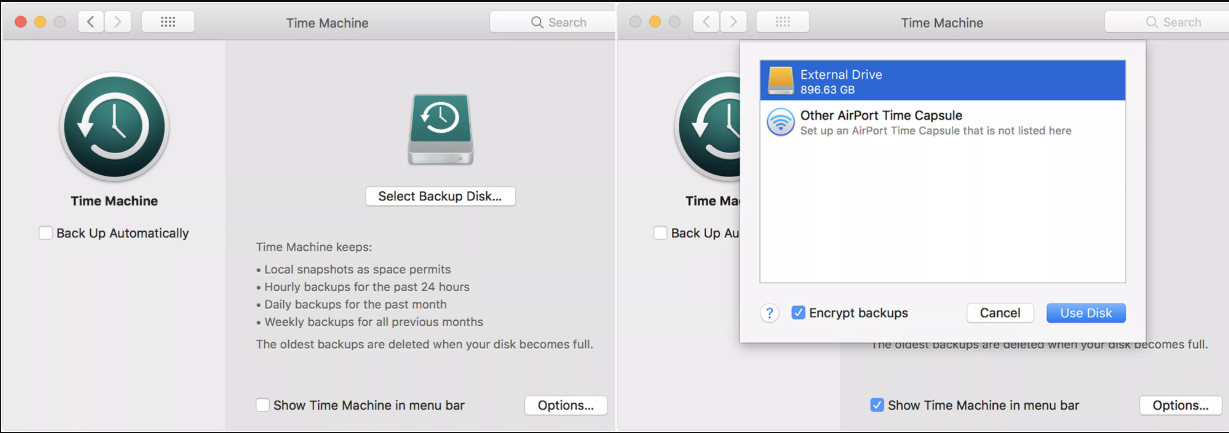1229x433 pixels.
Task: Click the Time Machine title of left window
Action: (x=327, y=22)
